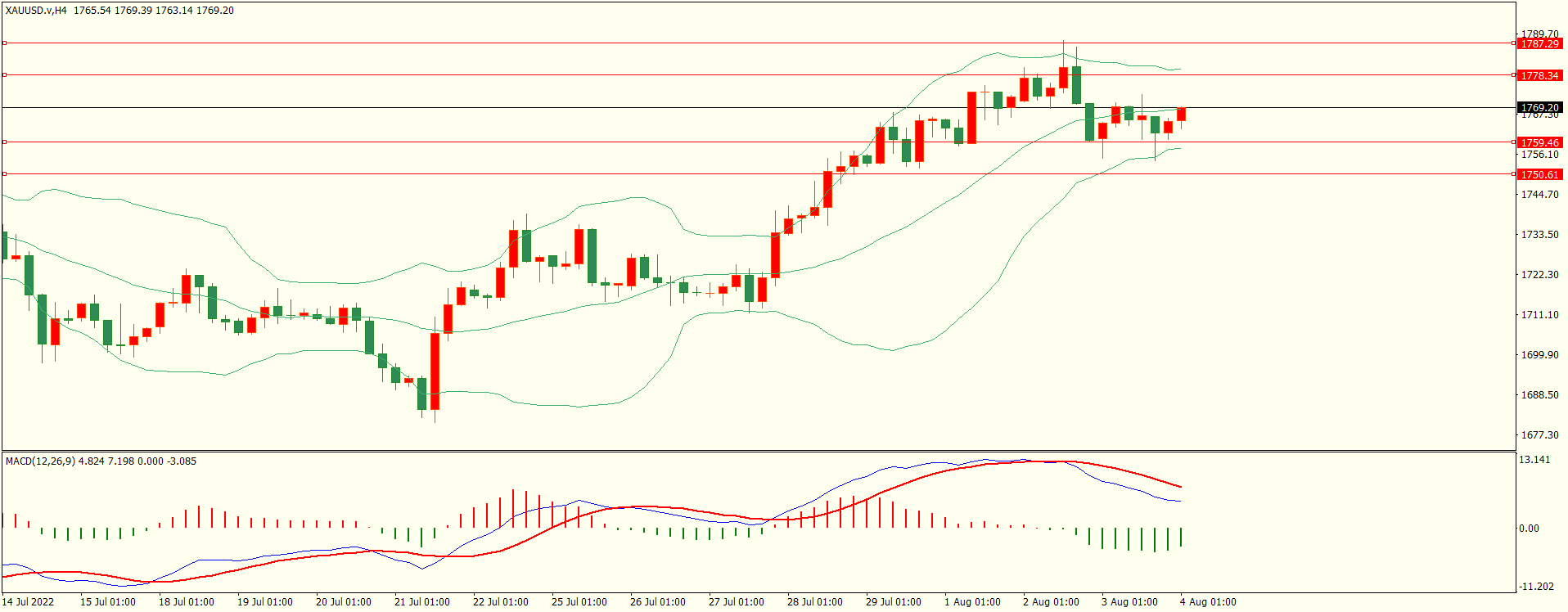Click the 21 Jul 01:00 time label

tap(422, 602)
